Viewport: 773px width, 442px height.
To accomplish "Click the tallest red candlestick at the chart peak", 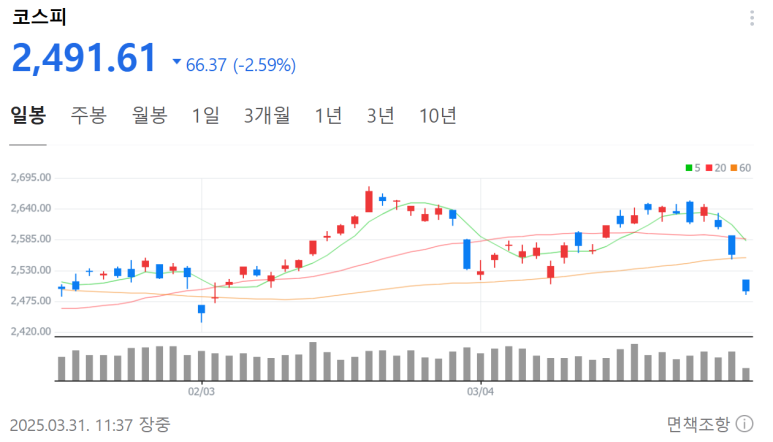I will coord(369,201).
